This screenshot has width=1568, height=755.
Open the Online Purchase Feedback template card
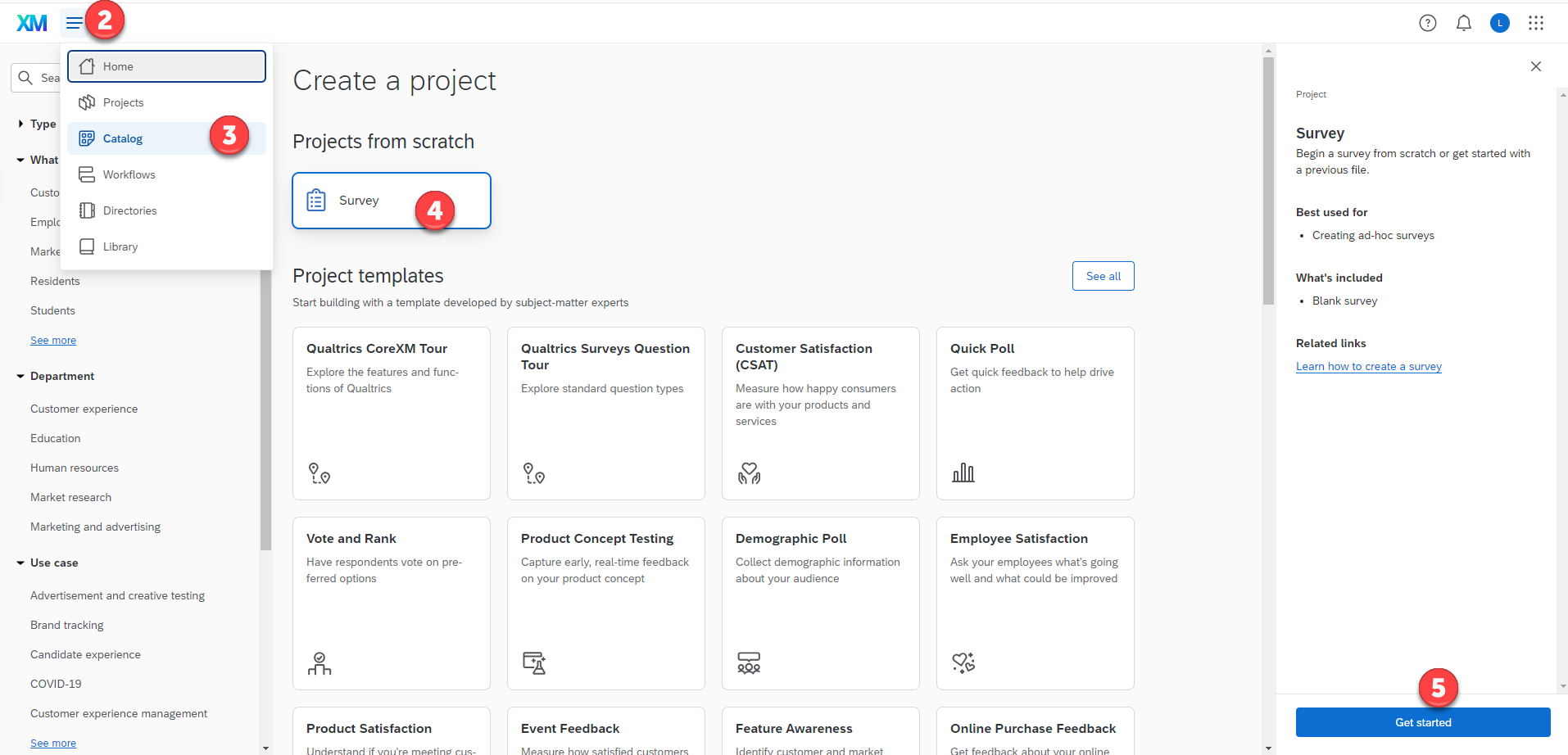tap(1036, 731)
